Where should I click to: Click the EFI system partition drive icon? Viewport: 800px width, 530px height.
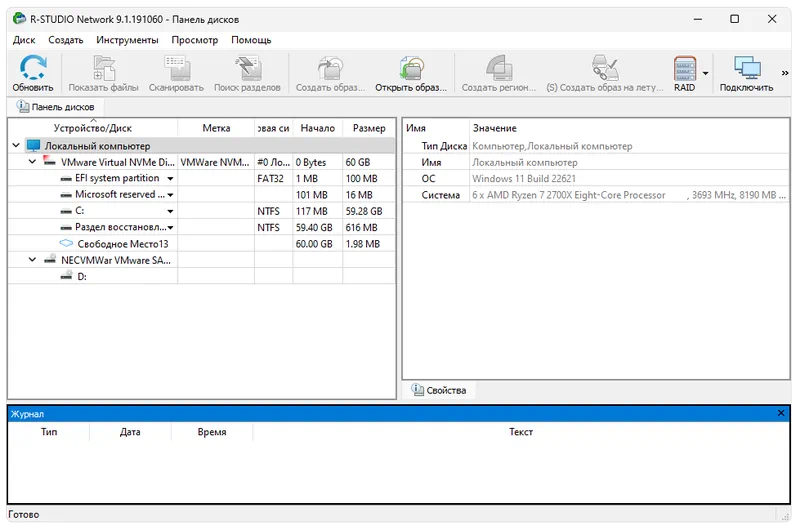pyautogui.click(x=66, y=179)
